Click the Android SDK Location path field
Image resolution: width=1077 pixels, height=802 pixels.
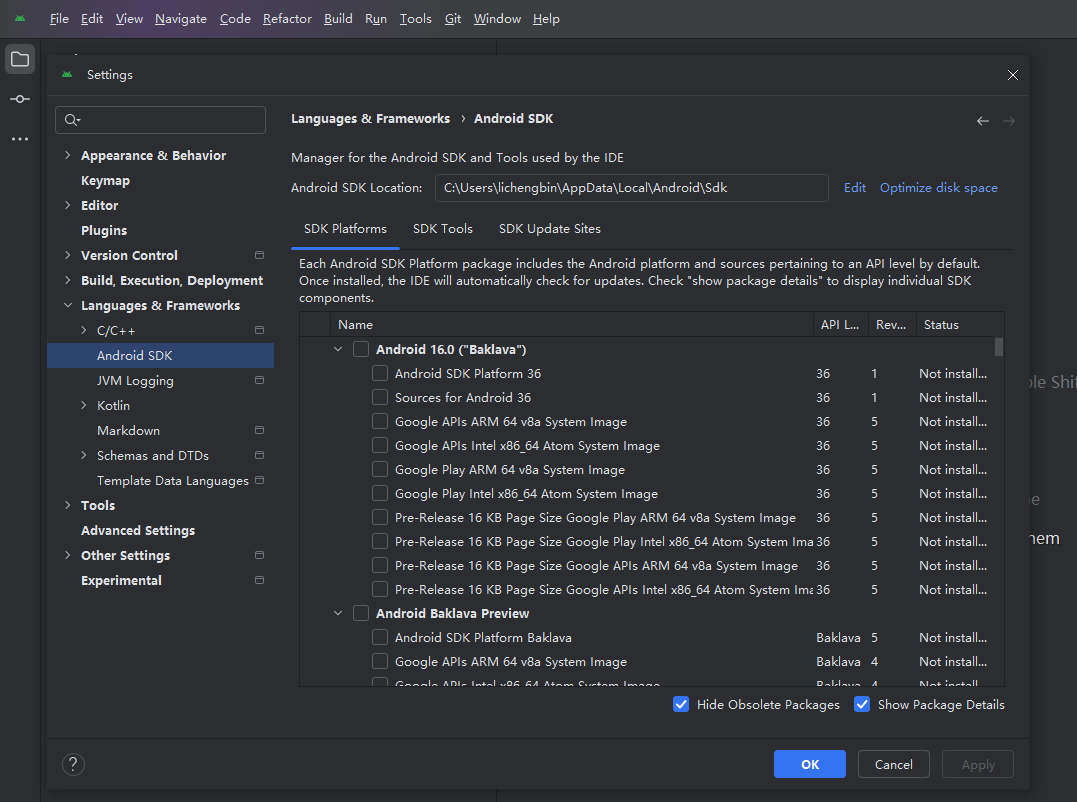tap(631, 187)
